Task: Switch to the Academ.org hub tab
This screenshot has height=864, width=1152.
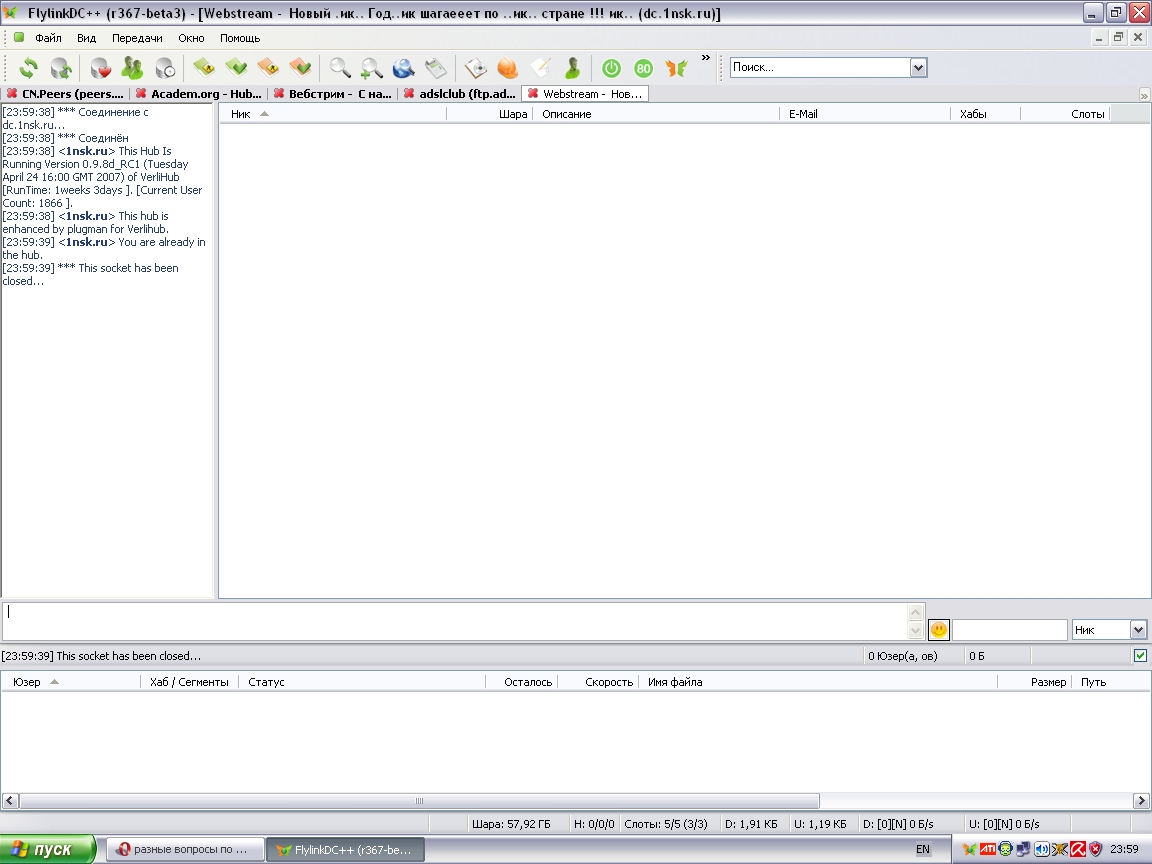Action: point(200,94)
